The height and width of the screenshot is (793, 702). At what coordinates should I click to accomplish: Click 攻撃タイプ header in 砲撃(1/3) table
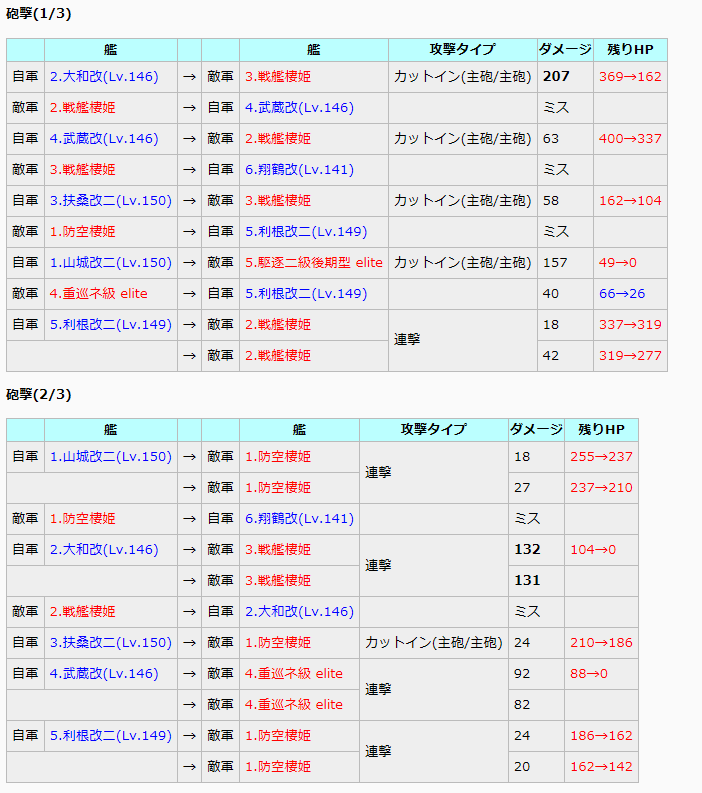(x=462, y=50)
